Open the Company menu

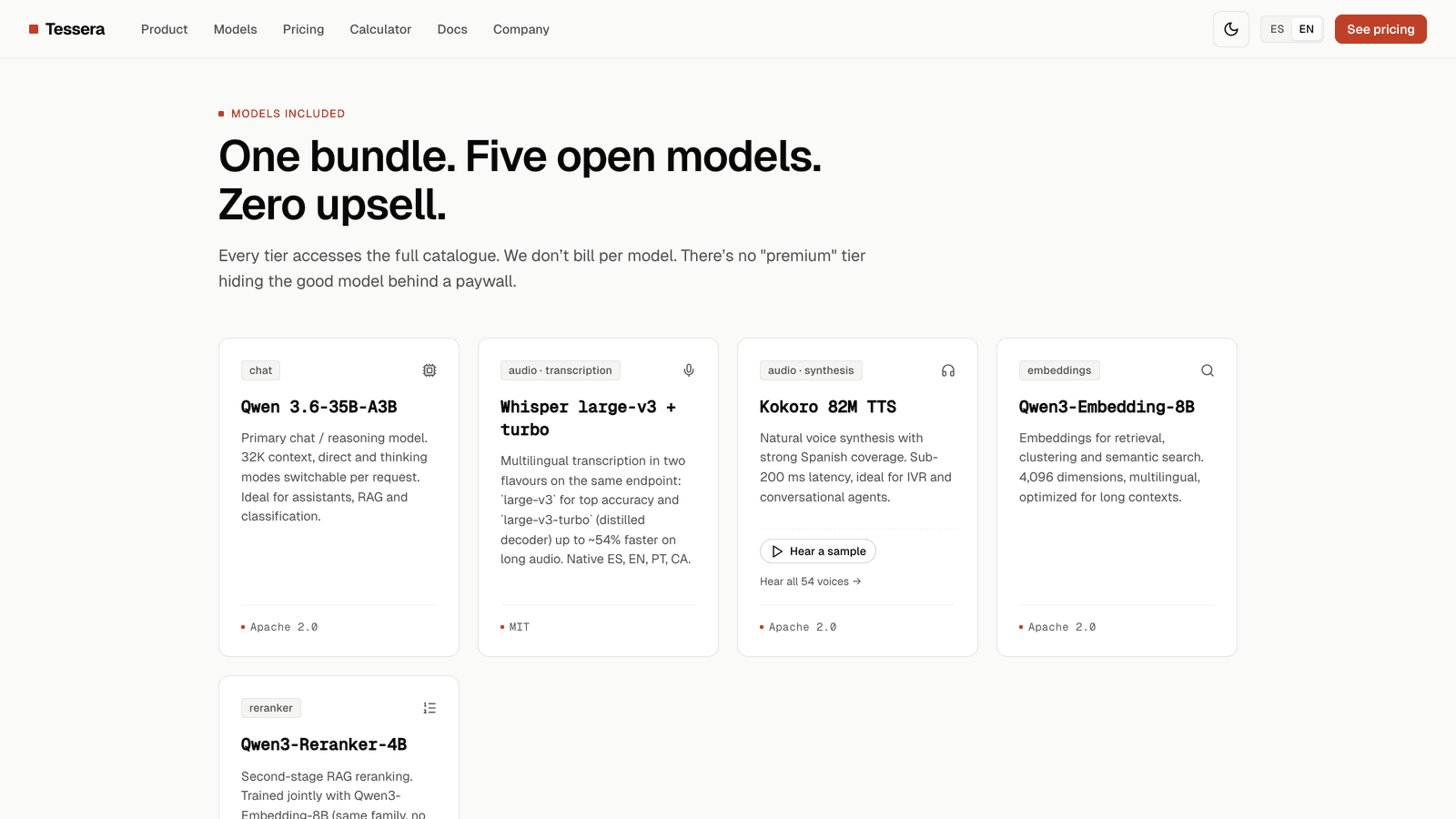(521, 29)
